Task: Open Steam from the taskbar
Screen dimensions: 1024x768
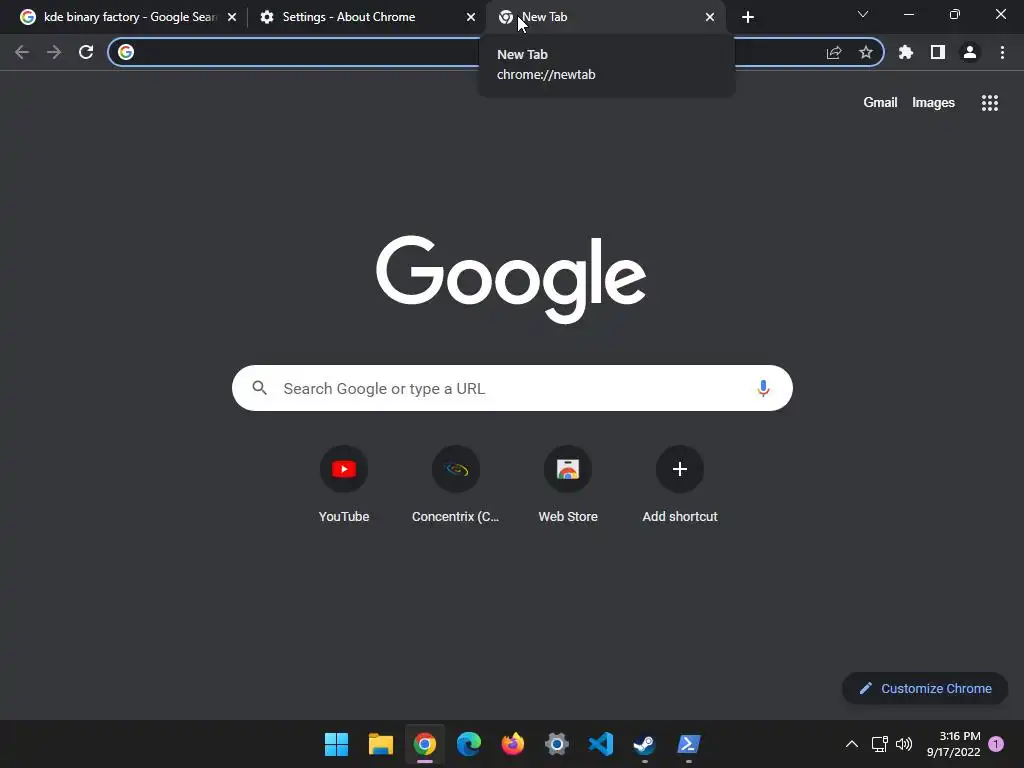Action: (645, 744)
